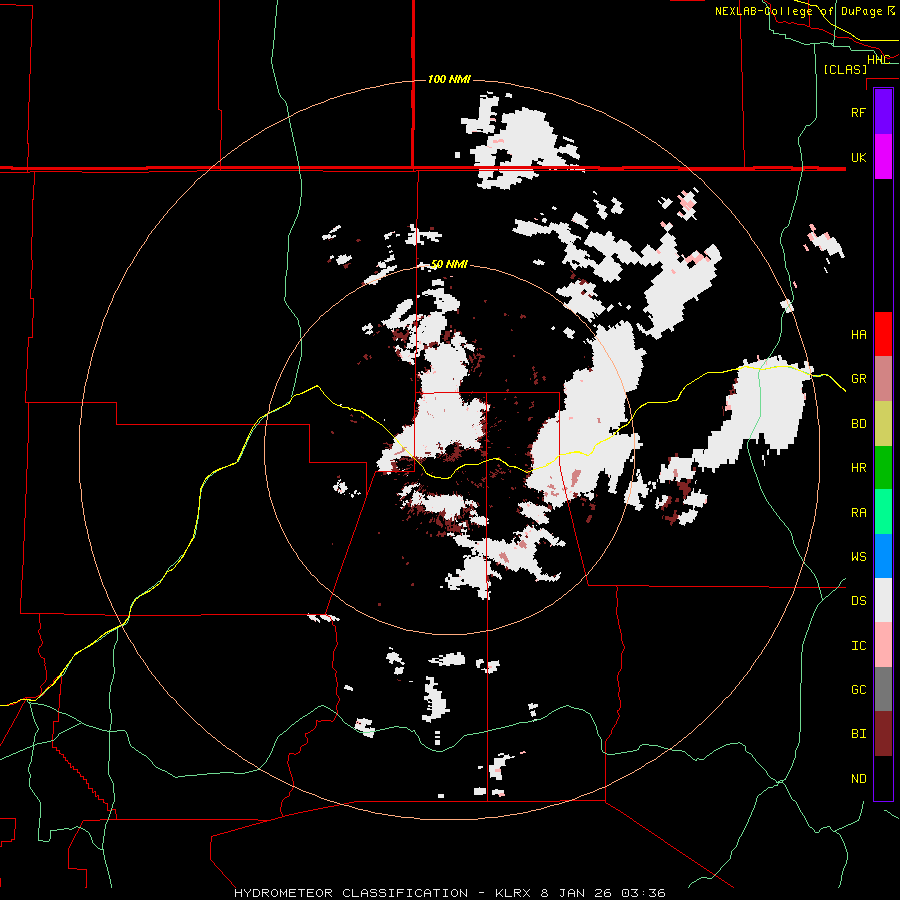Click the BD legend label
This screenshot has height=900, width=900.
(x=858, y=424)
